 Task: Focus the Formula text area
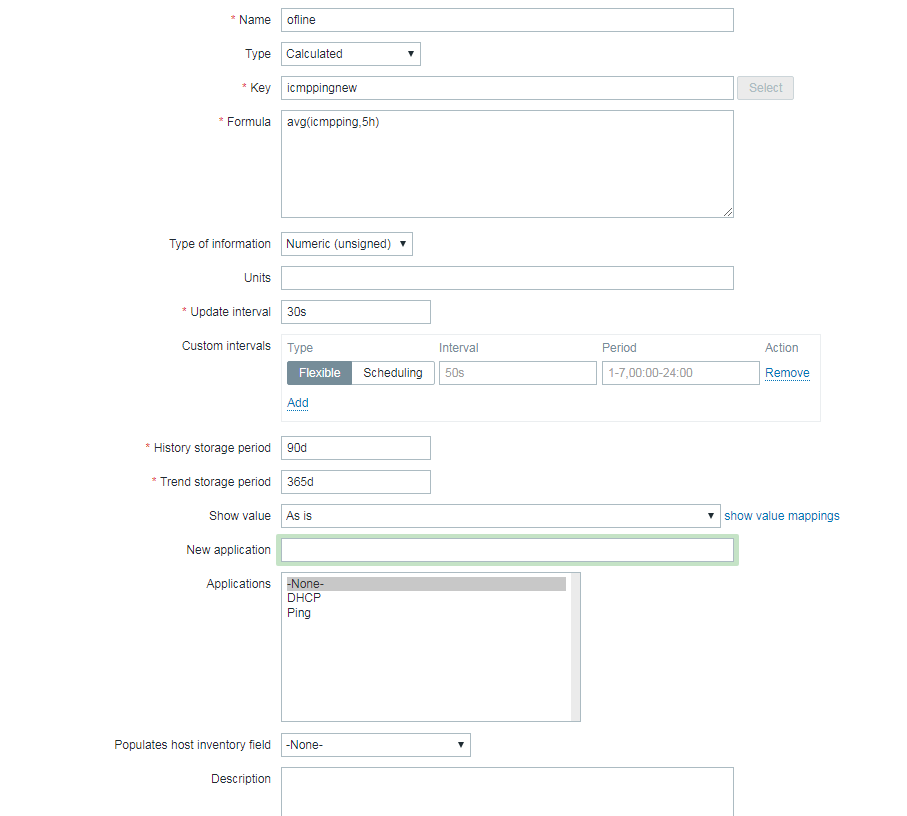[507, 164]
